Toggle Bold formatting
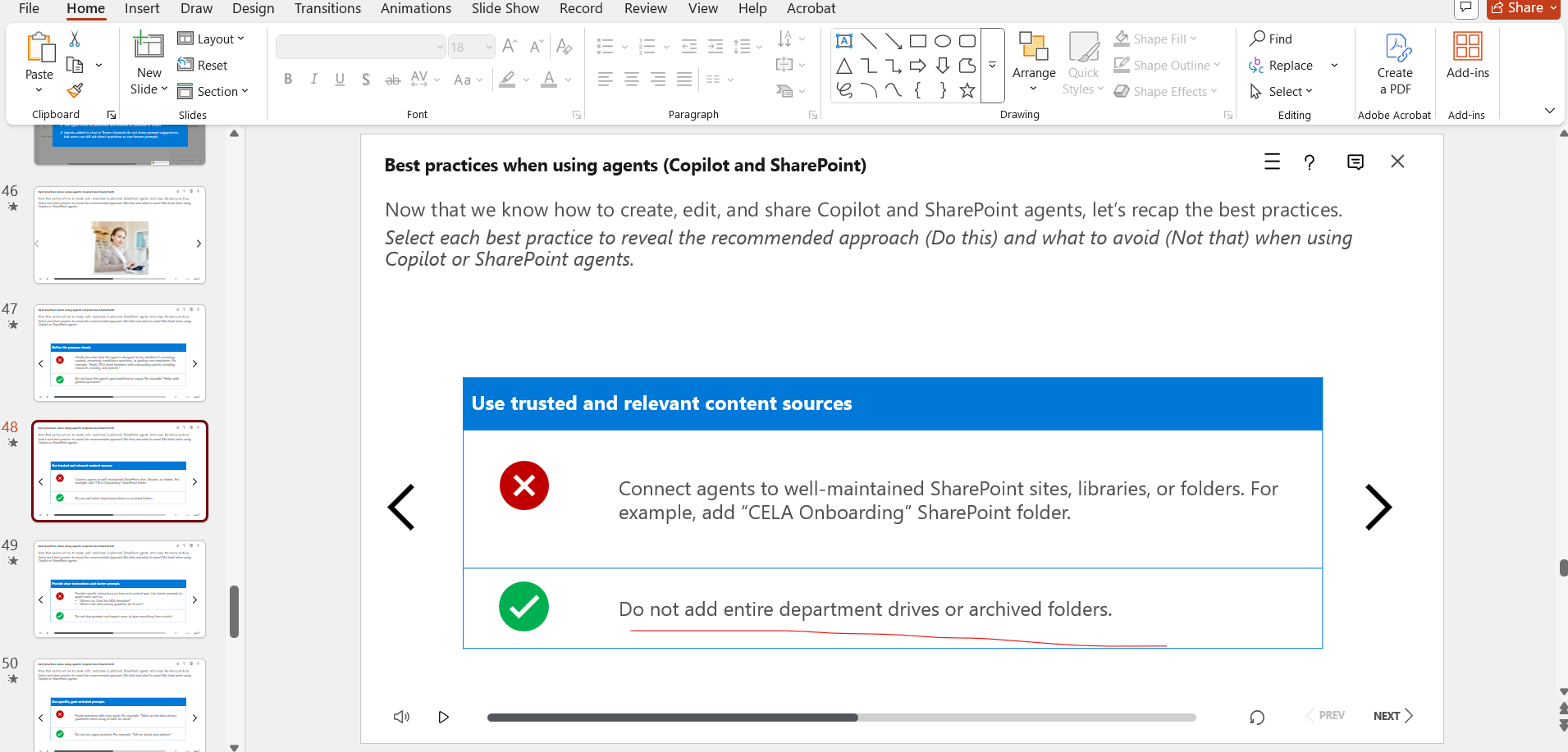This screenshot has width=1568, height=752. 288,80
